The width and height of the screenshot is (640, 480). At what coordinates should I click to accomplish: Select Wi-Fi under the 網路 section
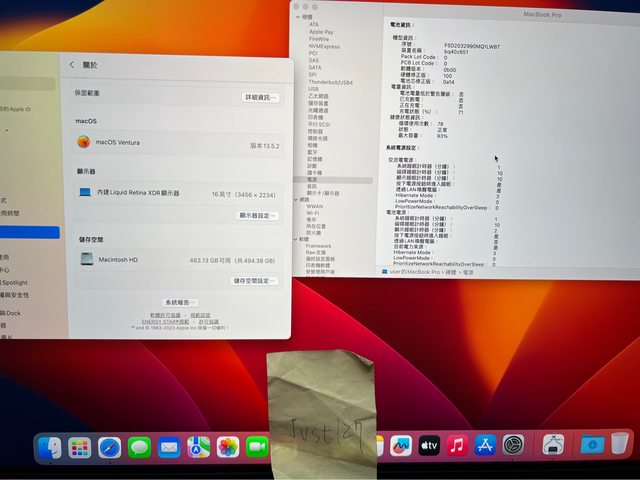[313, 213]
